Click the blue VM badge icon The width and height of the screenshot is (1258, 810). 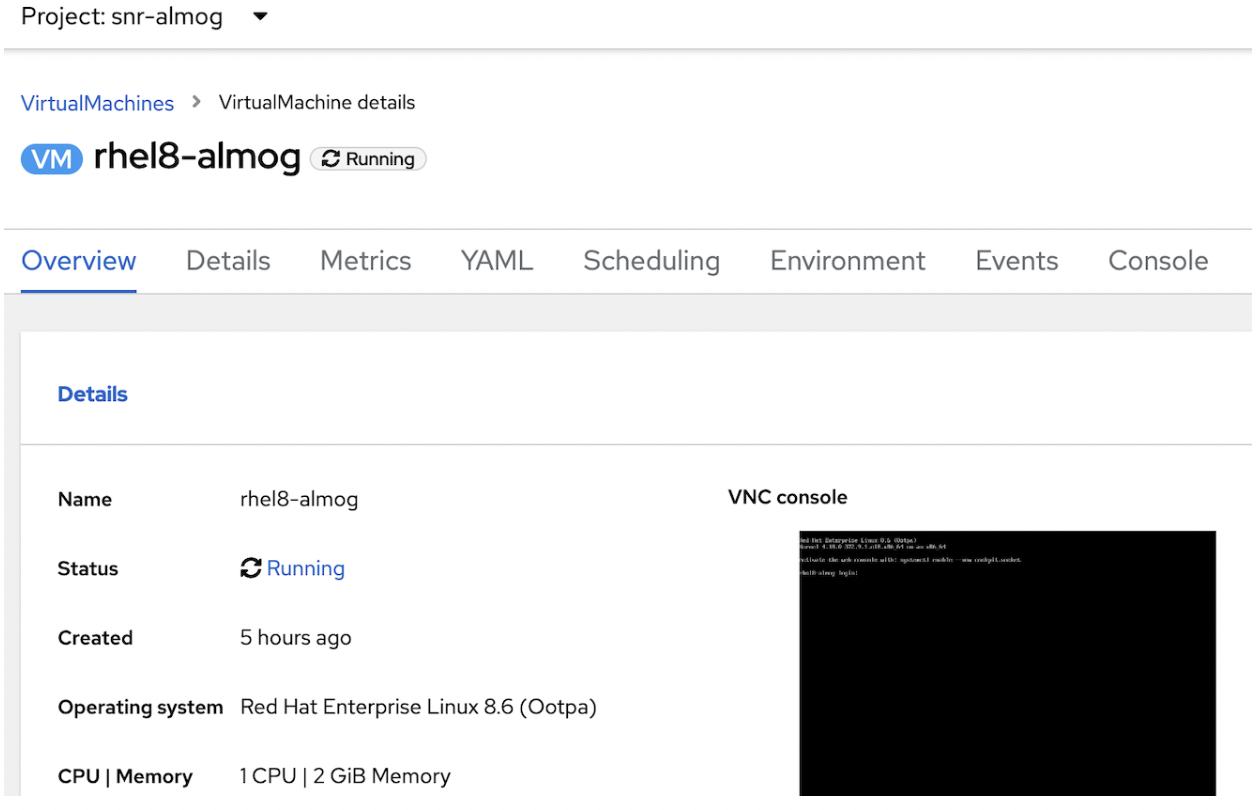[x=51, y=159]
